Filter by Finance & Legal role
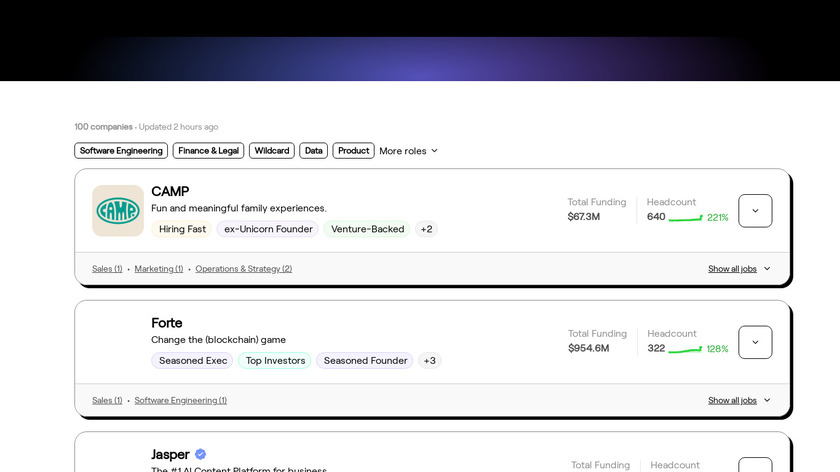The image size is (840, 472). pyautogui.click(x=208, y=151)
